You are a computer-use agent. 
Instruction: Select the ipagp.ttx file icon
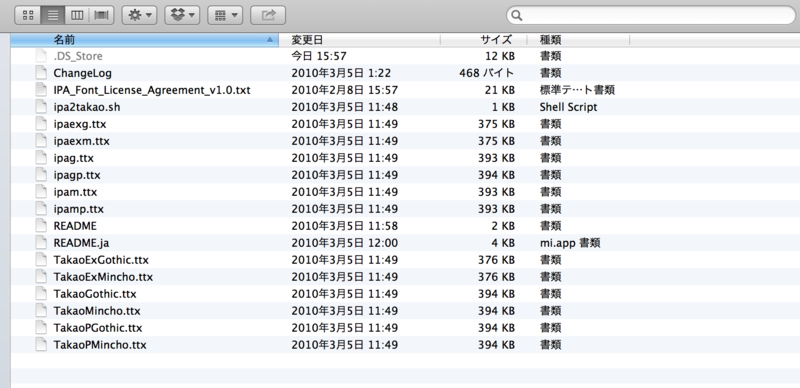pyautogui.click(x=41, y=175)
